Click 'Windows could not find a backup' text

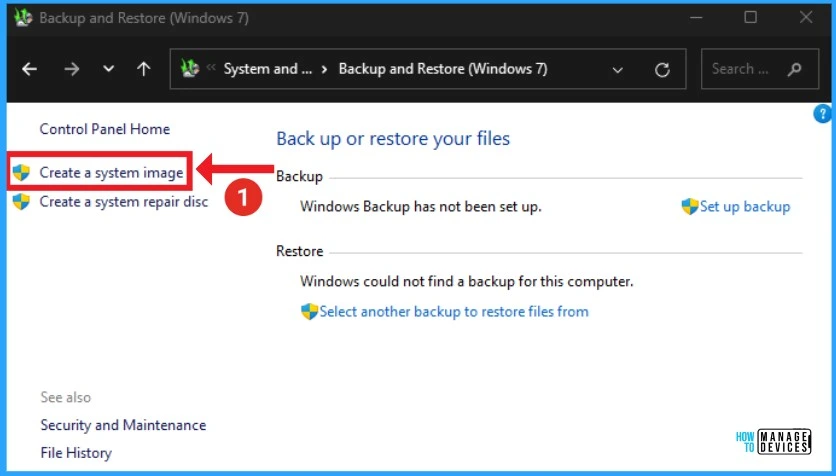click(467, 281)
